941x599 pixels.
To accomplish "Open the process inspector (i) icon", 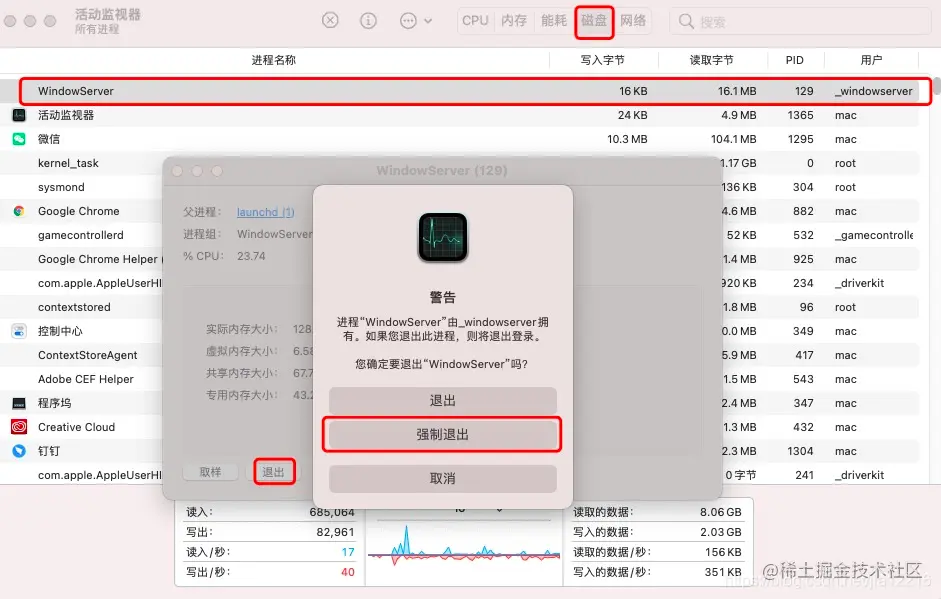I will pyautogui.click(x=368, y=20).
